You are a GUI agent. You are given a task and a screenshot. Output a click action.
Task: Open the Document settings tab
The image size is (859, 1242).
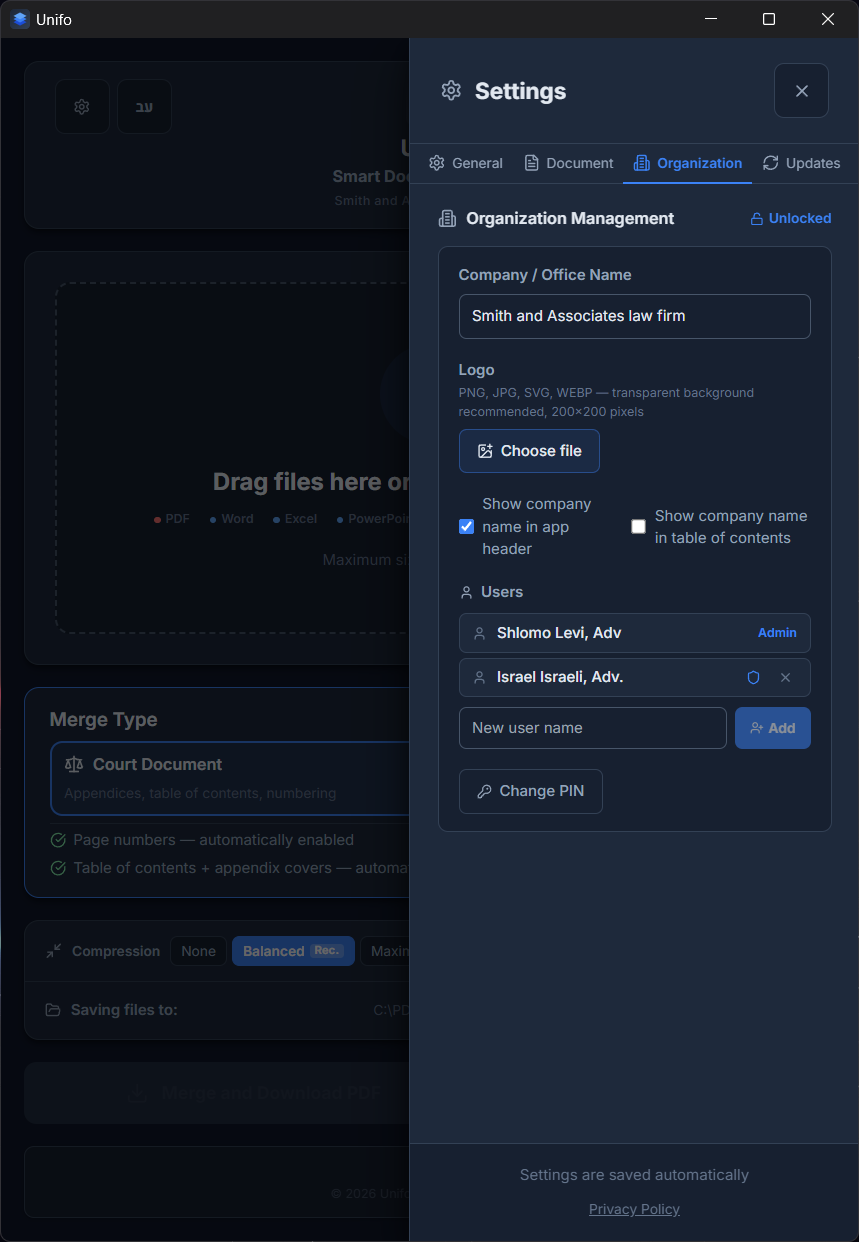(x=569, y=163)
